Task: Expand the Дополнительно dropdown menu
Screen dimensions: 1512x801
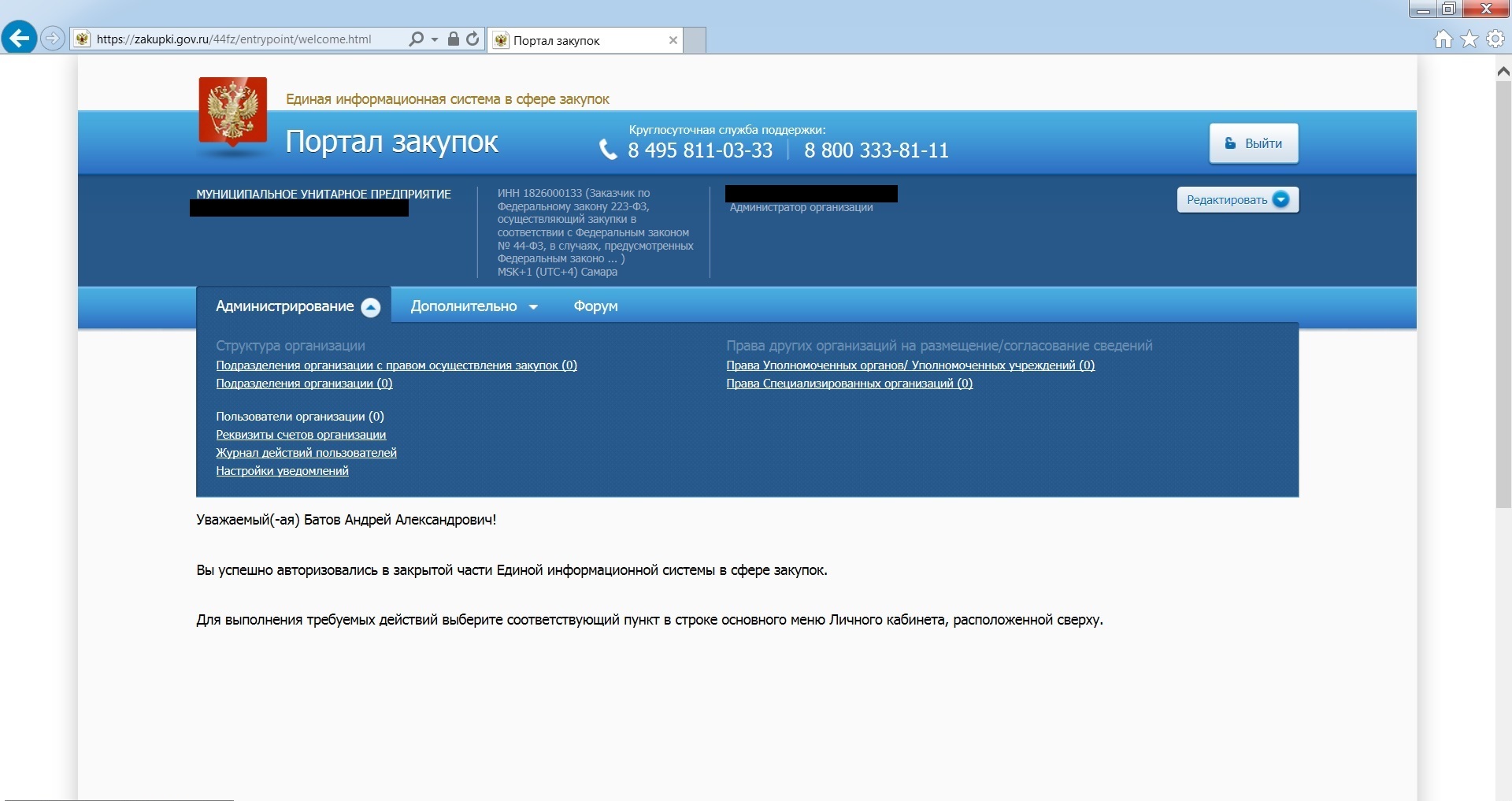Action: [474, 306]
